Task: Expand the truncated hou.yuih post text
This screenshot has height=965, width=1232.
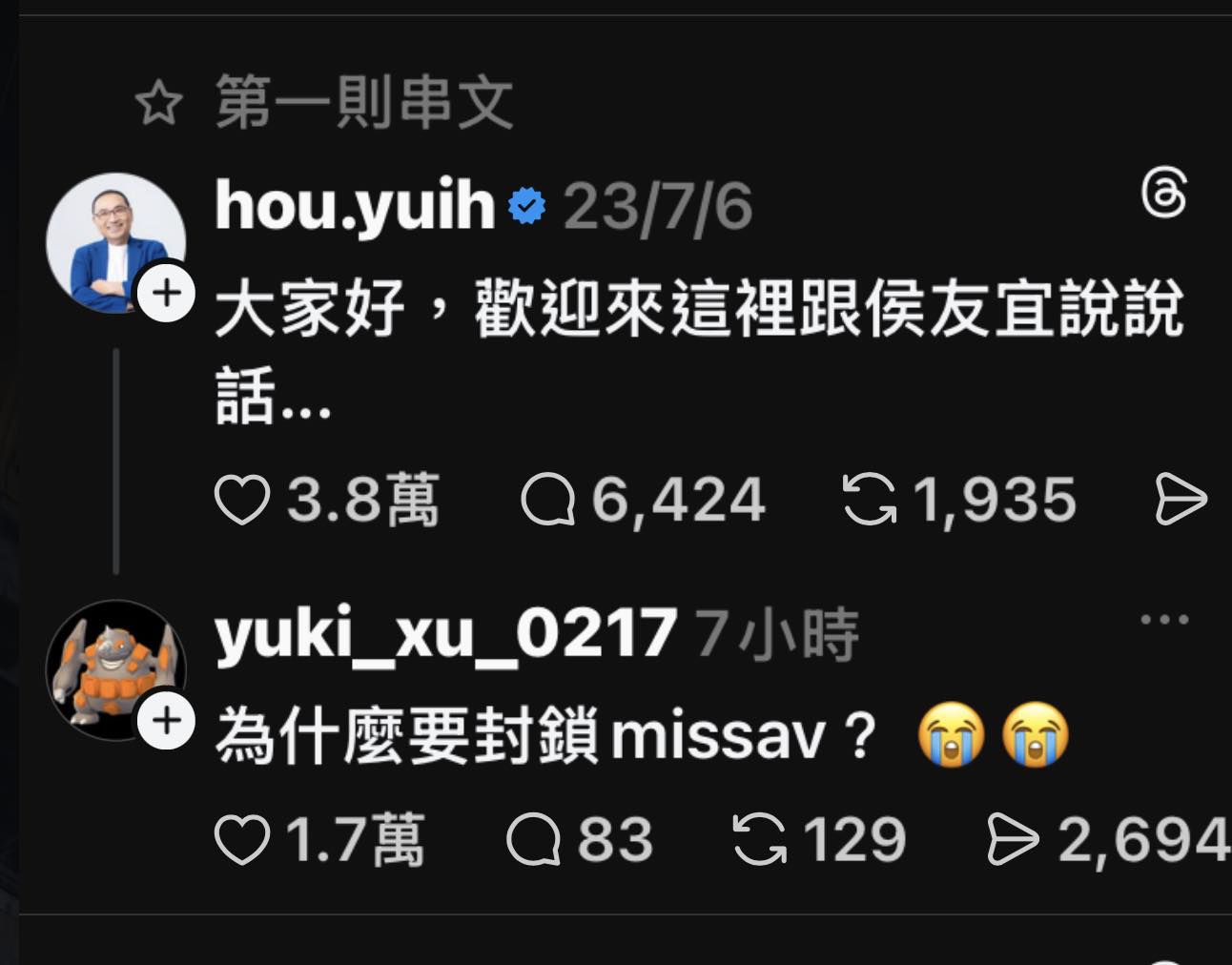Action: point(698,351)
